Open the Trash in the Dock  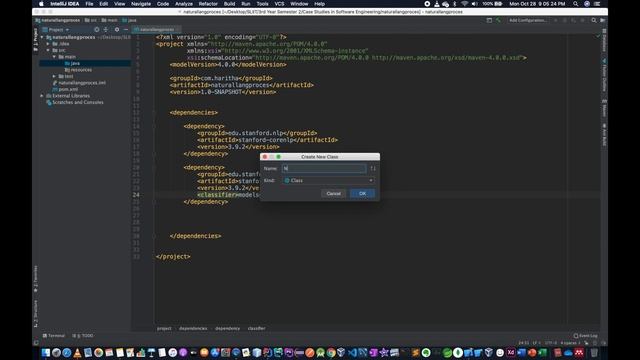(594, 353)
